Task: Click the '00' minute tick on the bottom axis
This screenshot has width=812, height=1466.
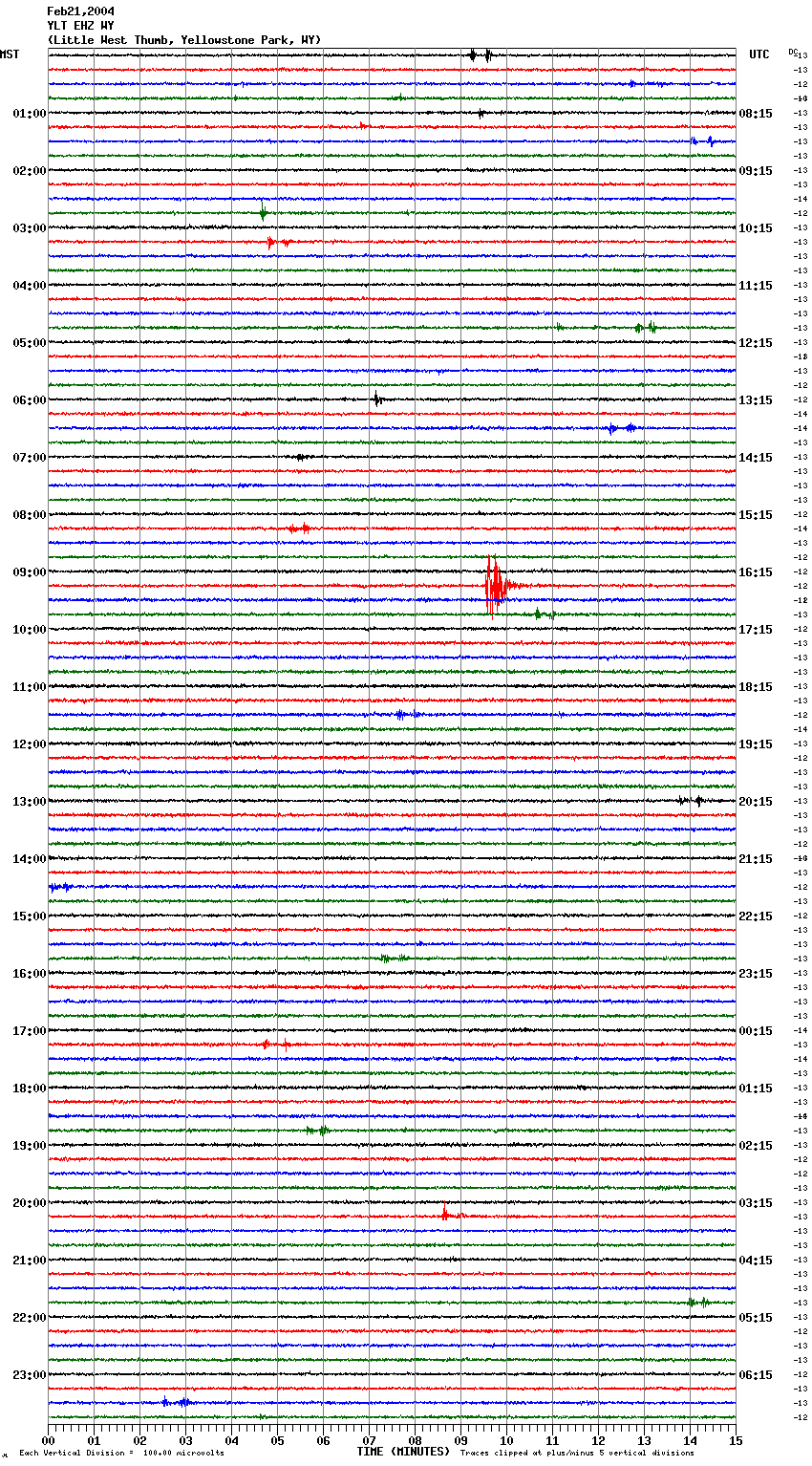Action: (49, 1440)
